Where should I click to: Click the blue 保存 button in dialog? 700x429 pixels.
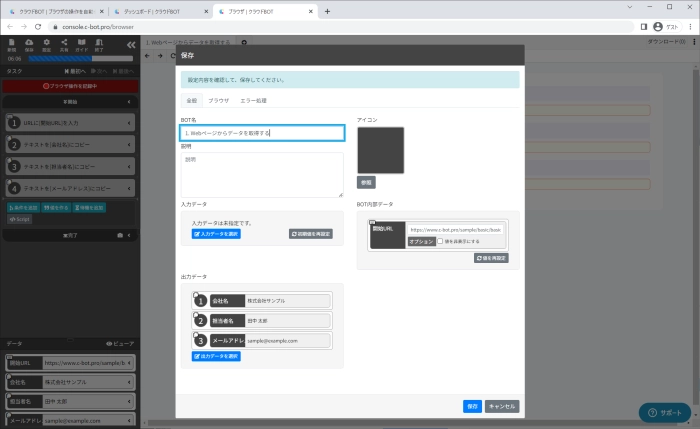click(472, 406)
